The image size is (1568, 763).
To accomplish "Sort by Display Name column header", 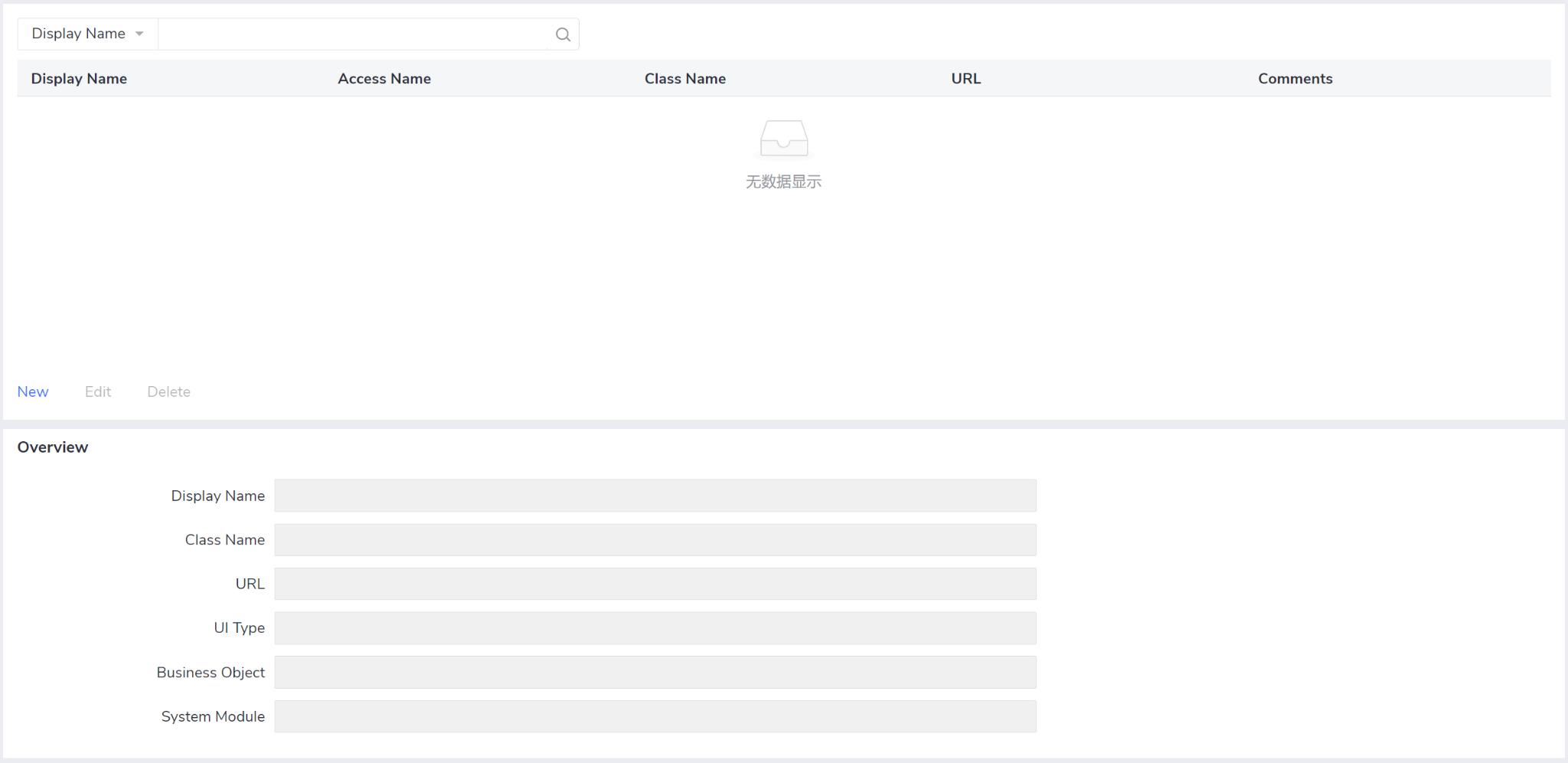I will (79, 78).
